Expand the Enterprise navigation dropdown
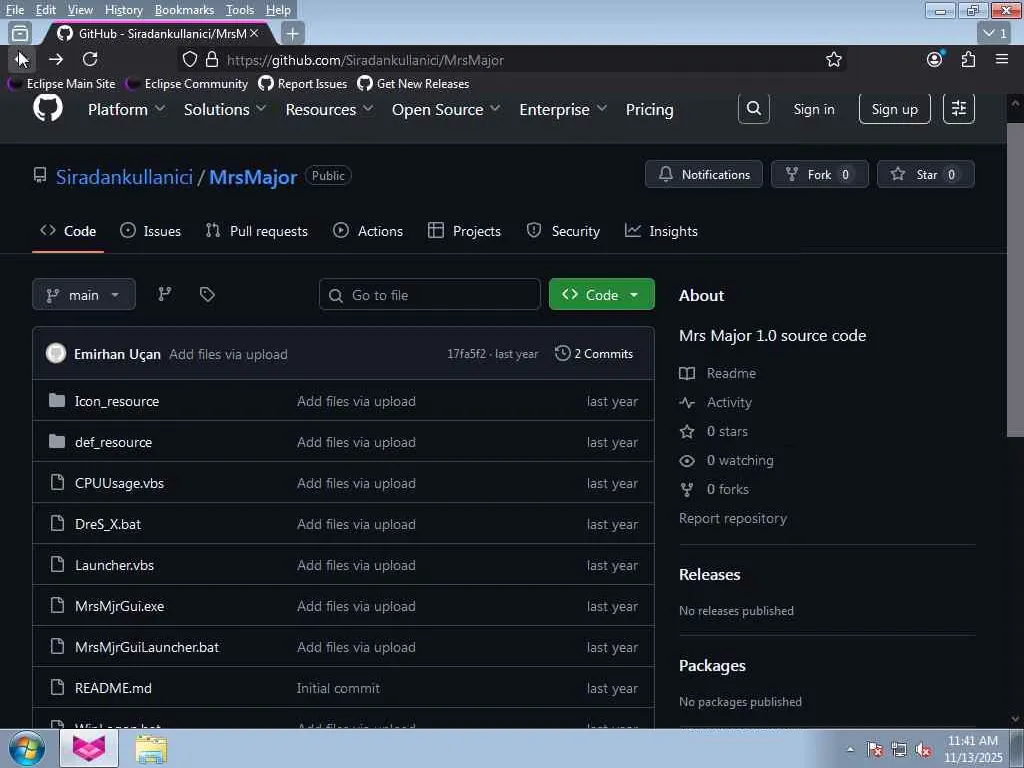Image resolution: width=1024 pixels, height=768 pixels. 563,109
